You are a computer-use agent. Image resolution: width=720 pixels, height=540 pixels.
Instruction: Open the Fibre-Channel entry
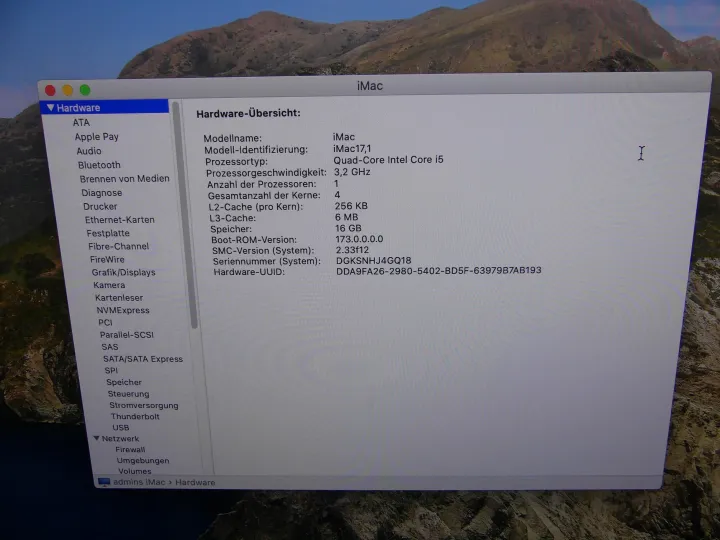(x=118, y=246)
